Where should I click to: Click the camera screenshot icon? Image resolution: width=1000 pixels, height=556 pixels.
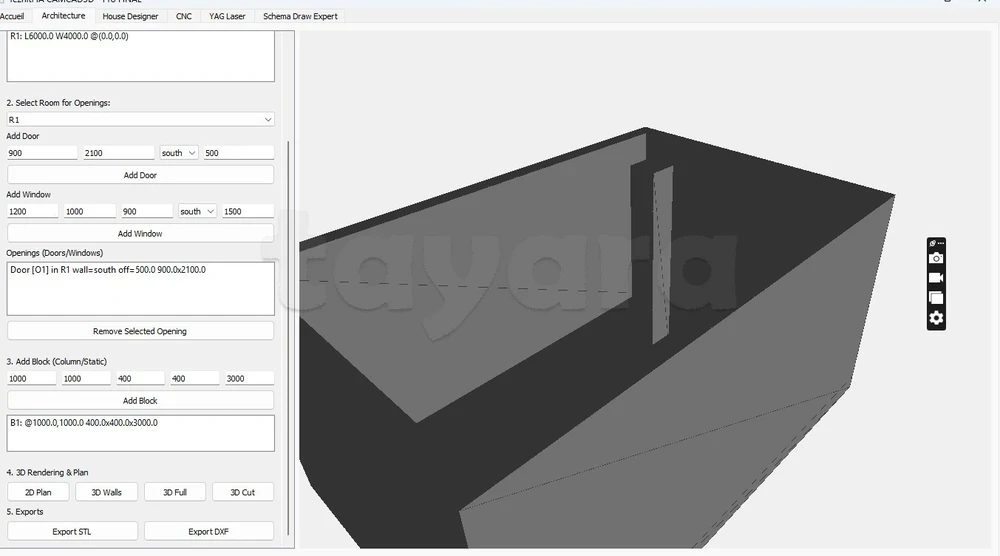[x=936, y=258]
